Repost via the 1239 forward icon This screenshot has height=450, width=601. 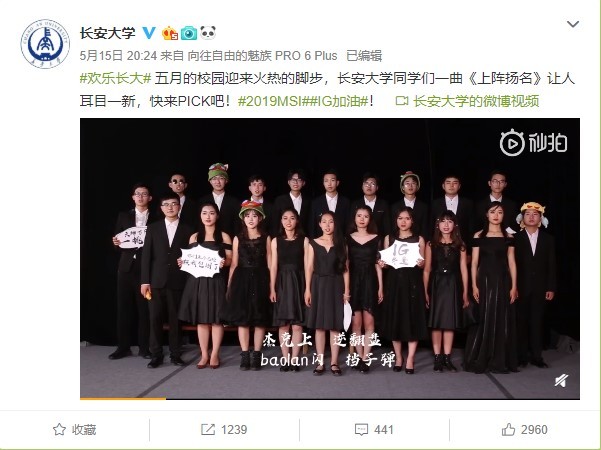[x=224, y=430]
